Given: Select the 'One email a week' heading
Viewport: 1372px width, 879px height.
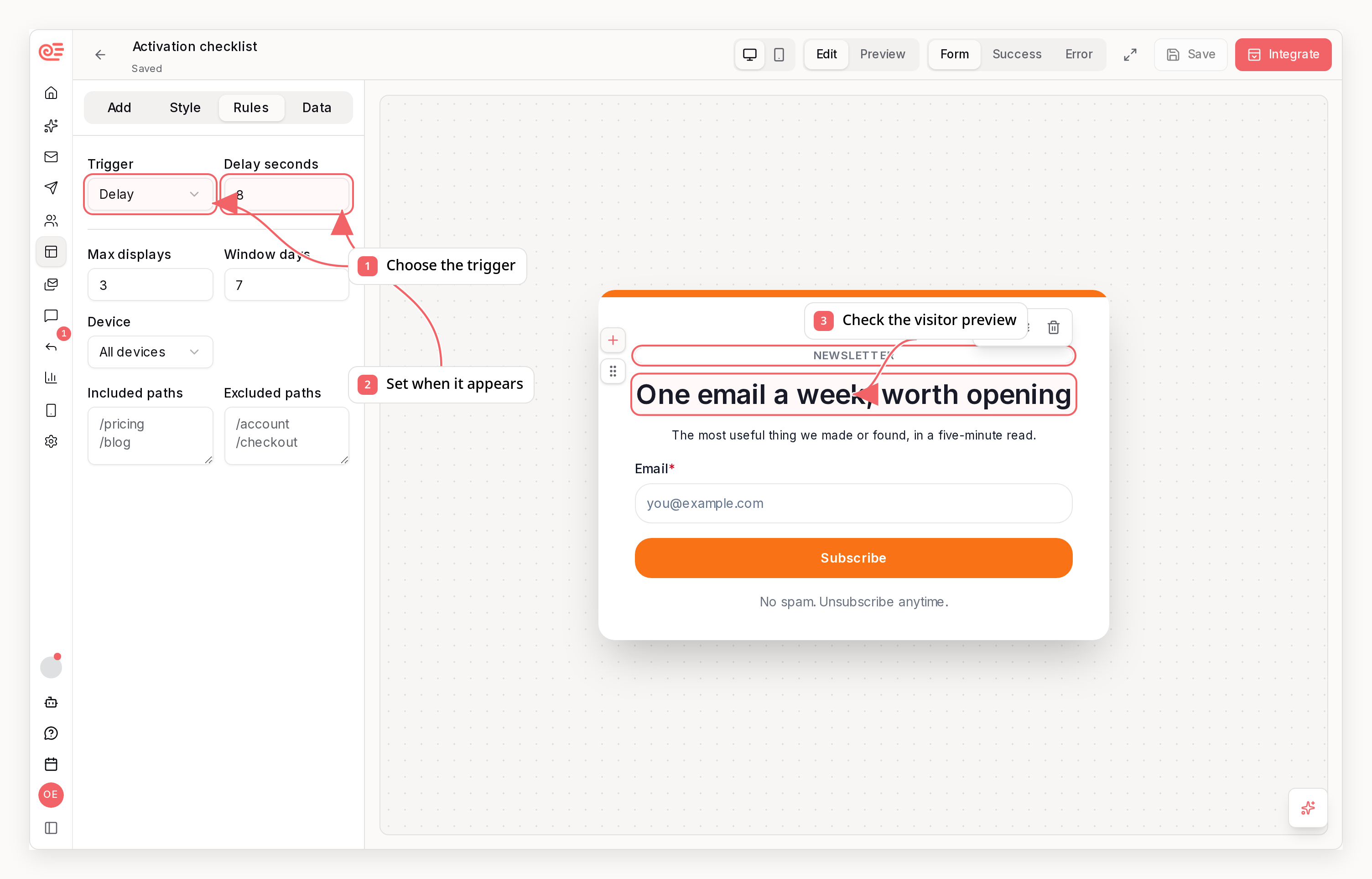Looking at the screenshot, I should [x=853, y=394].
